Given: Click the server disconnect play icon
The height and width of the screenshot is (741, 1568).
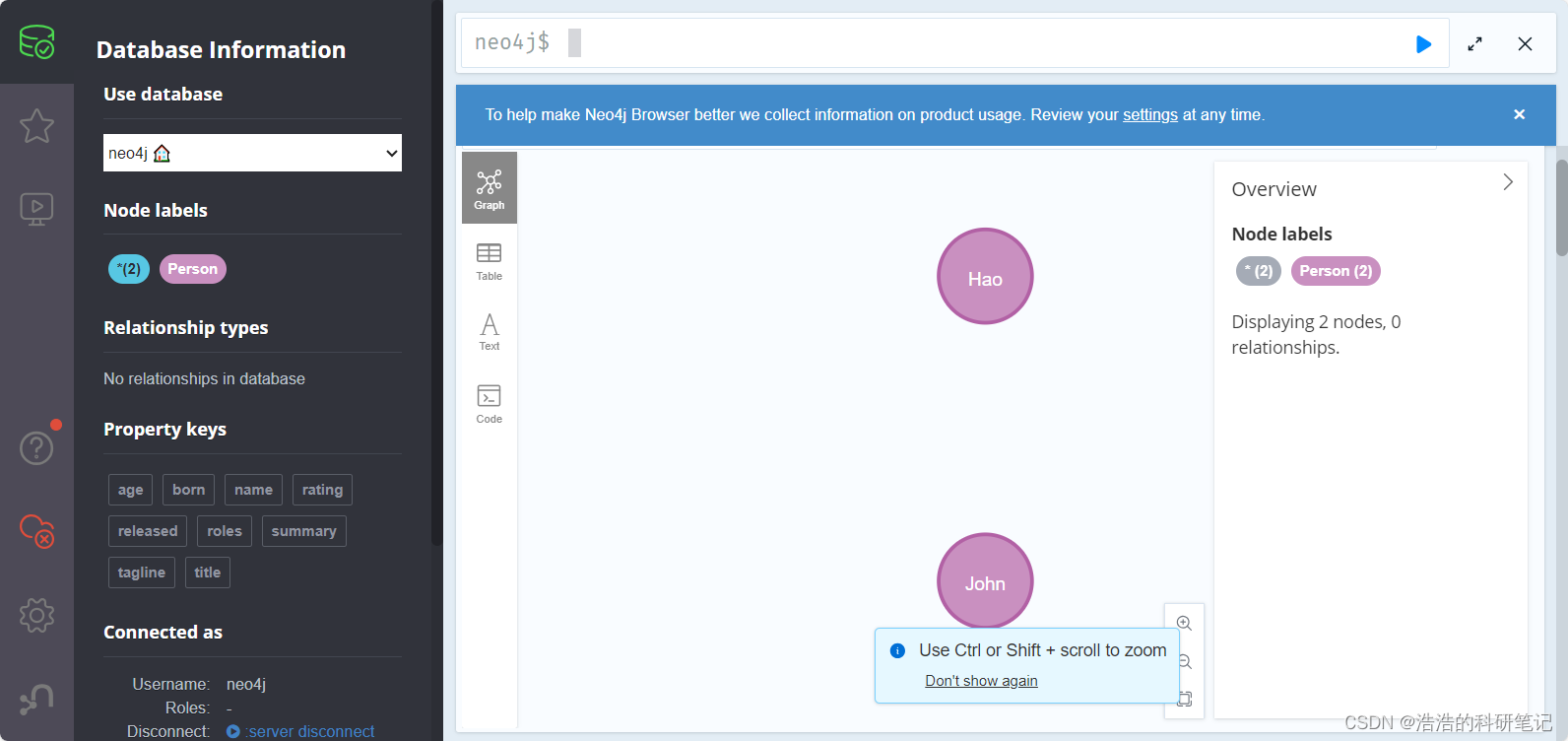Looking at the screenshot, I should pyautogui.click(x=233, y=731).
